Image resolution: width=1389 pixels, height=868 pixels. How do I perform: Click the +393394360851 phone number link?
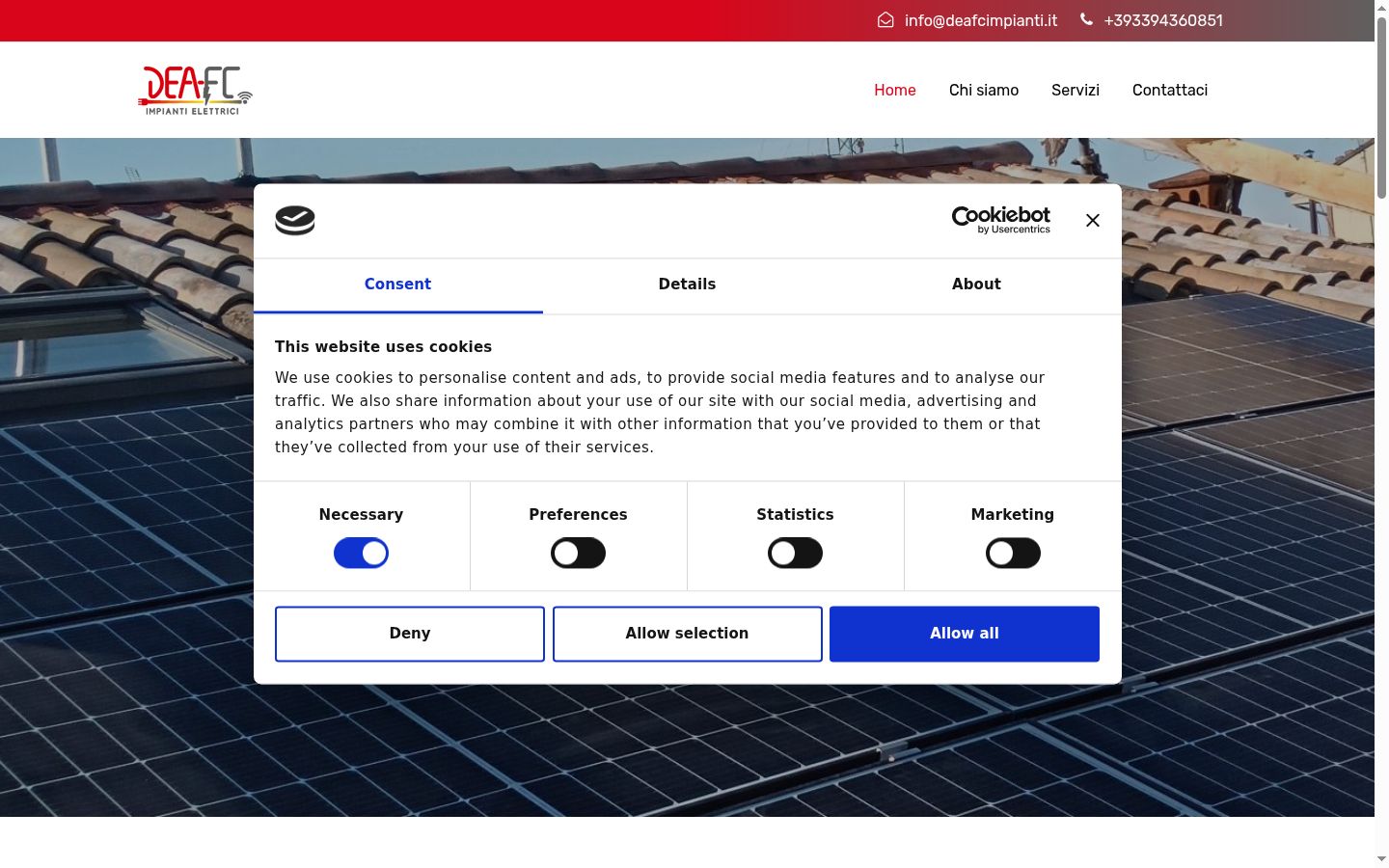click(1163, 20)
